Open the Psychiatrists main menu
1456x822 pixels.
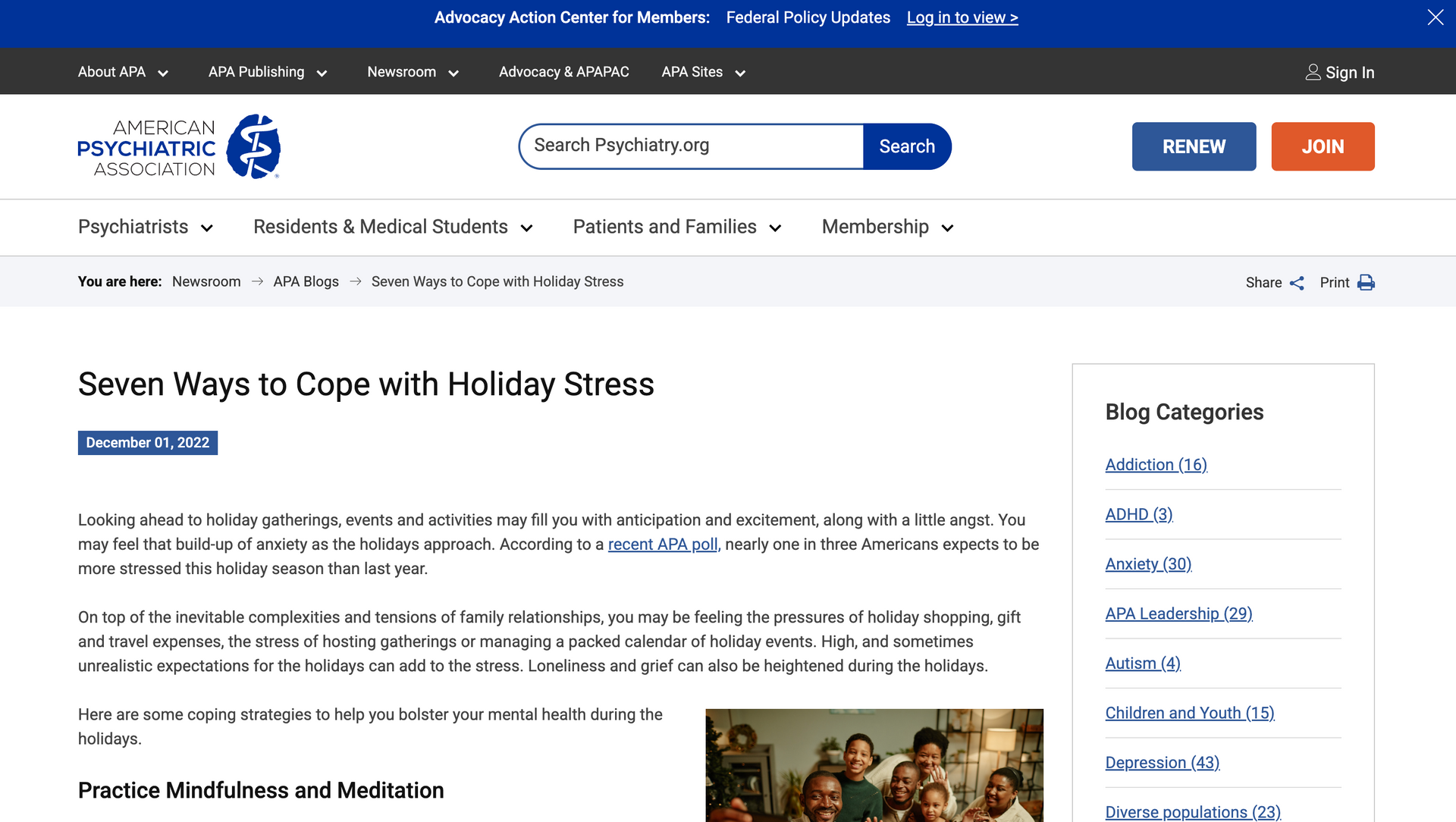pos(146,227)
